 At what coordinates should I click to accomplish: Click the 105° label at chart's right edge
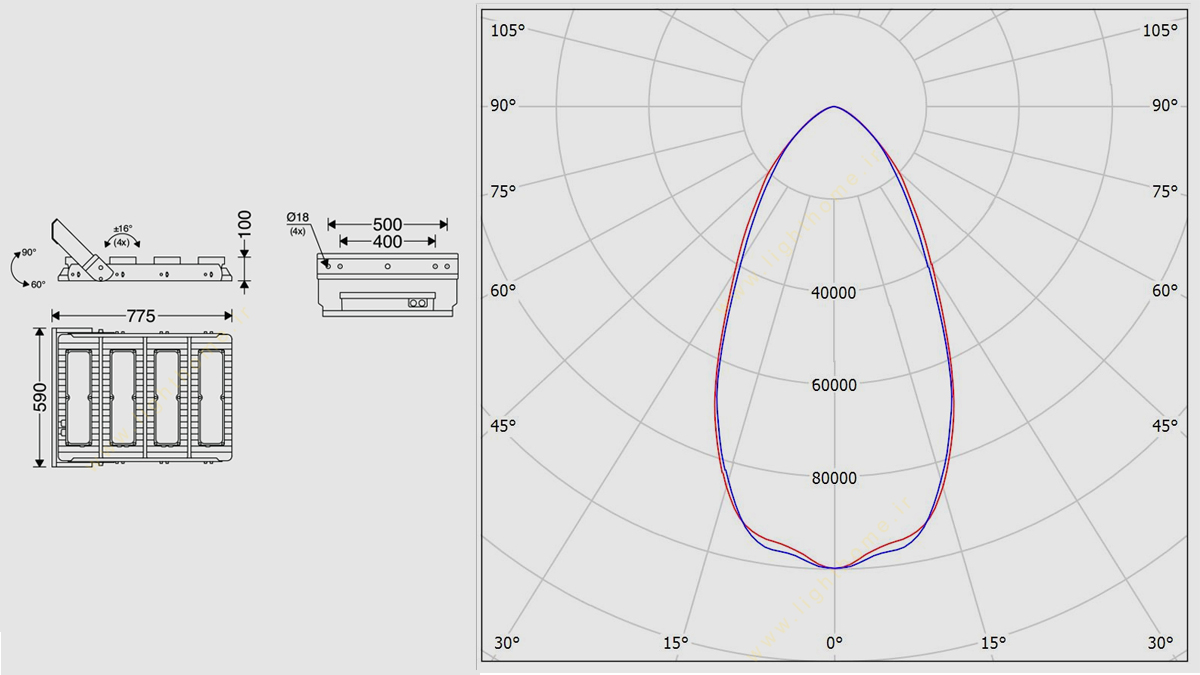point(1160,31)
